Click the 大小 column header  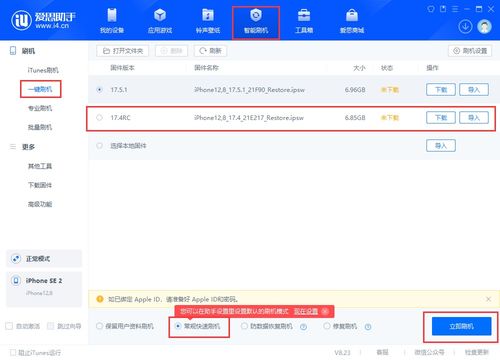pos(359,68)
